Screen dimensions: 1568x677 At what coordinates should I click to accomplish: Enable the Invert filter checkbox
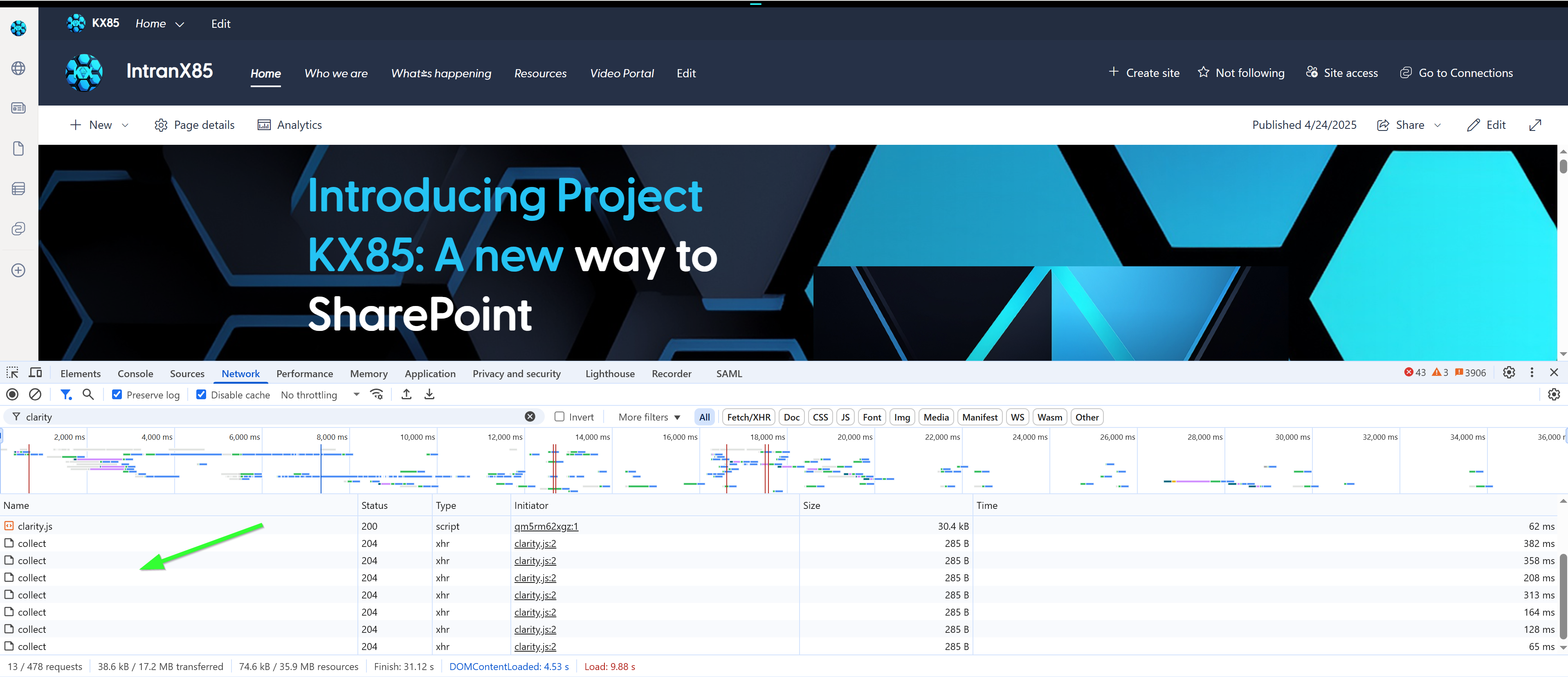pyautogui.click(x=559, y=416)
